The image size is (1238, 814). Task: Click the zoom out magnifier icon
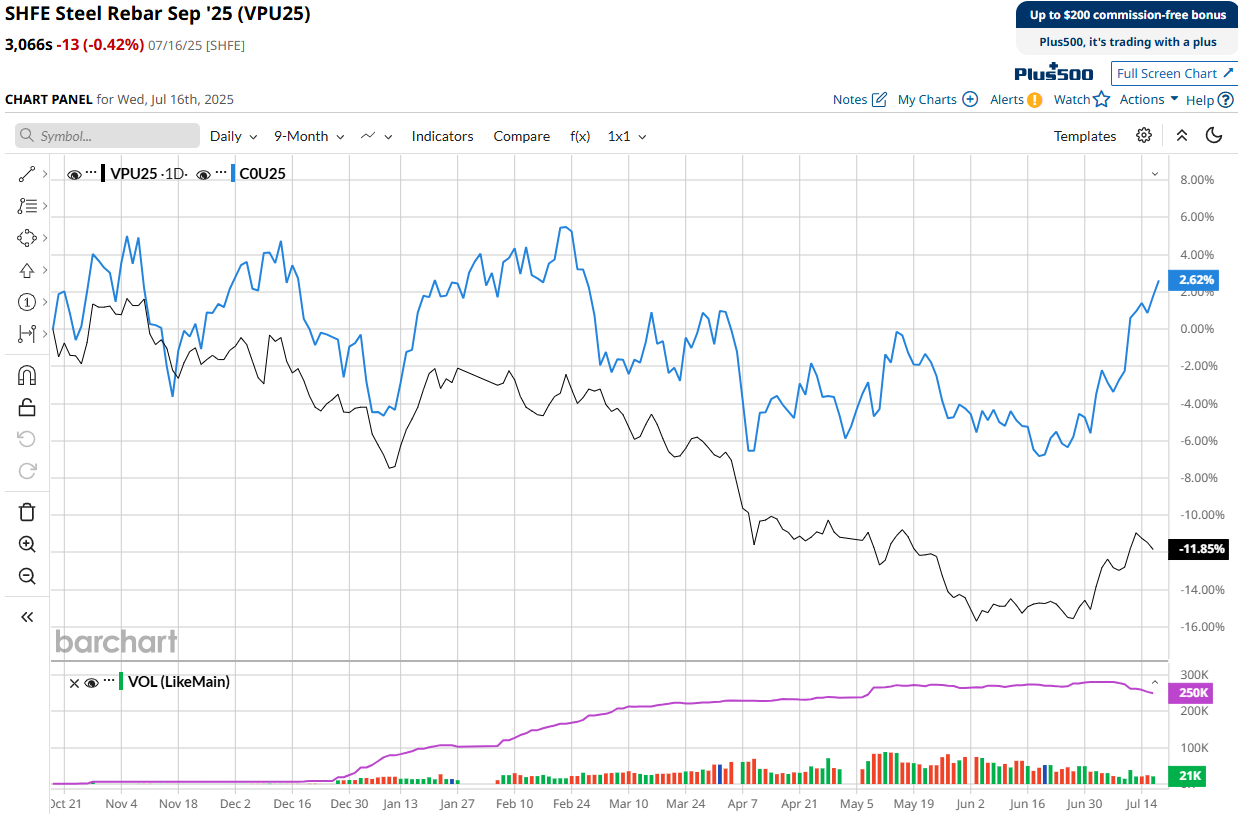(x=27, y=576)
